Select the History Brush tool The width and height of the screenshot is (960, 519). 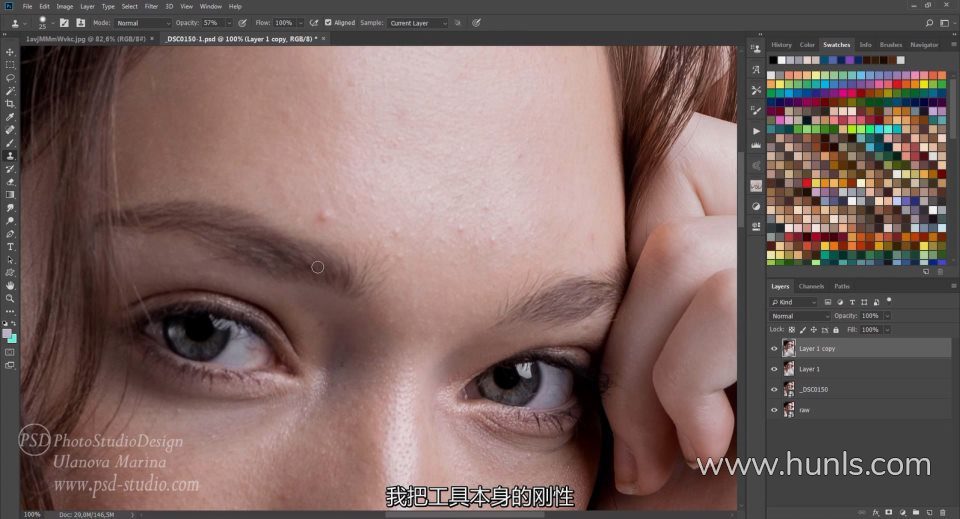(10, 169)
